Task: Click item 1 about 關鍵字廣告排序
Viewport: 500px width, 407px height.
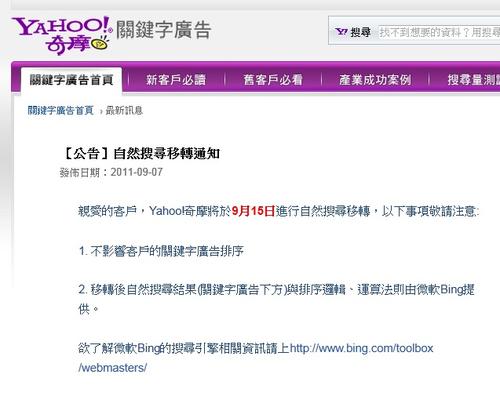Action: click(161, 251)
